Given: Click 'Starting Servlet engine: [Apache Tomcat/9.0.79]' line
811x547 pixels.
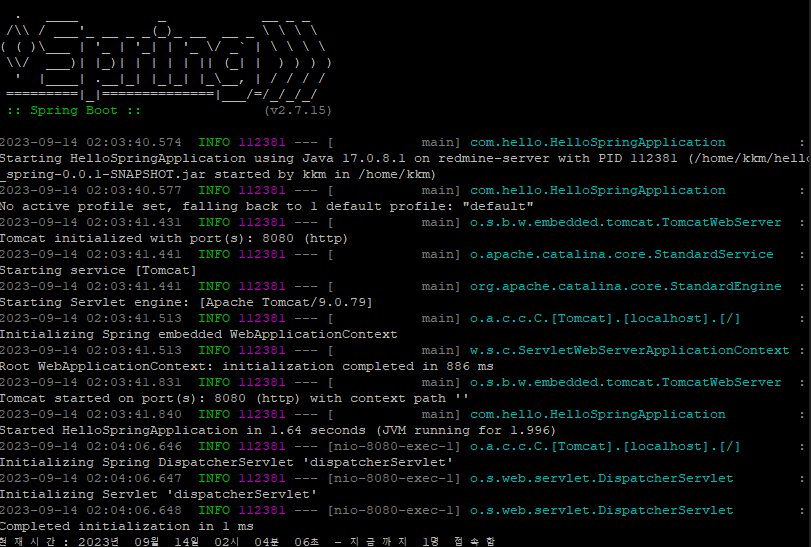Looking at the screenshot, I should click(x=186, y=302).
